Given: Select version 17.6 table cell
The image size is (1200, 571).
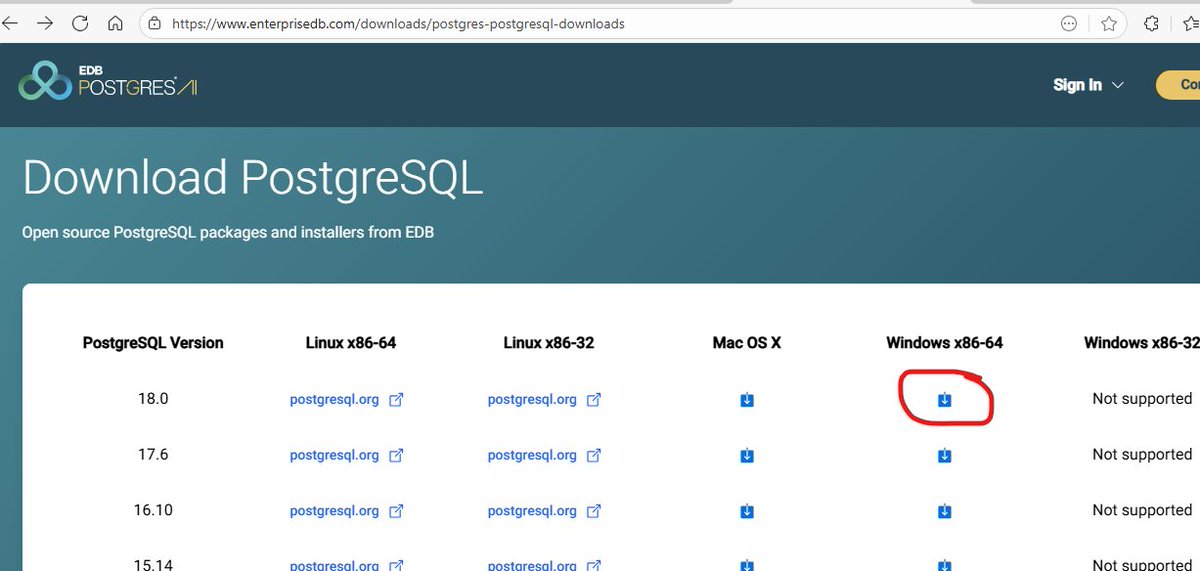Looking at the screenshot, I should click(x=153, y=455).
